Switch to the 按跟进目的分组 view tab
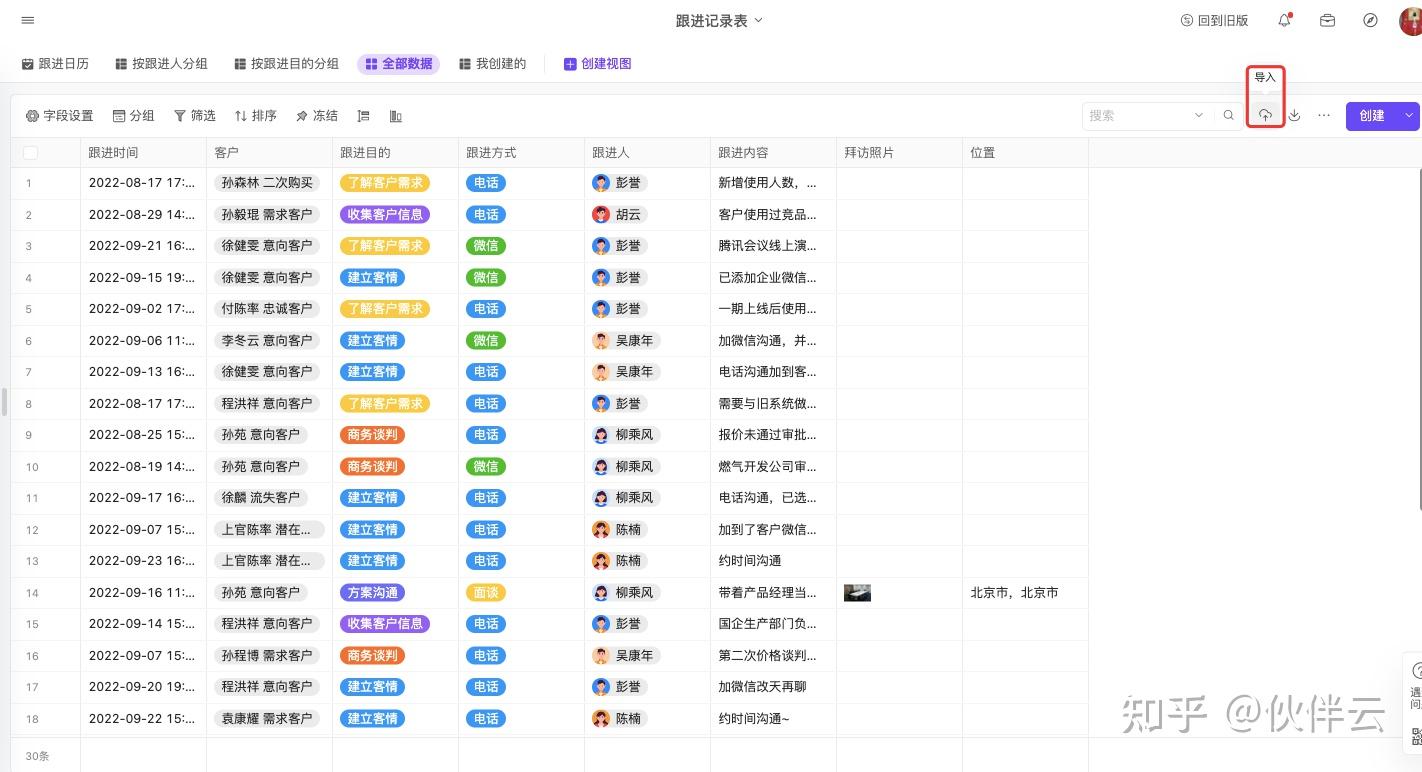This screenshot has height=772, width=1422. [287, 64]
